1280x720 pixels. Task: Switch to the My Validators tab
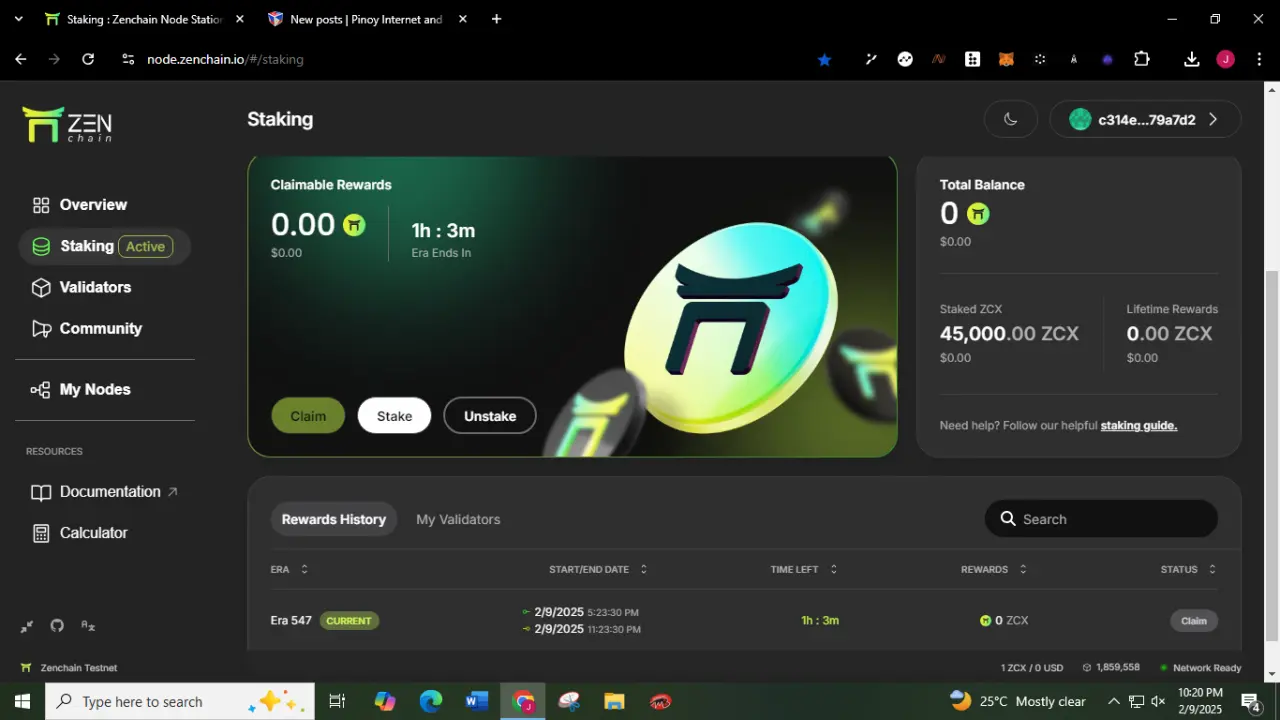(458, 519)
